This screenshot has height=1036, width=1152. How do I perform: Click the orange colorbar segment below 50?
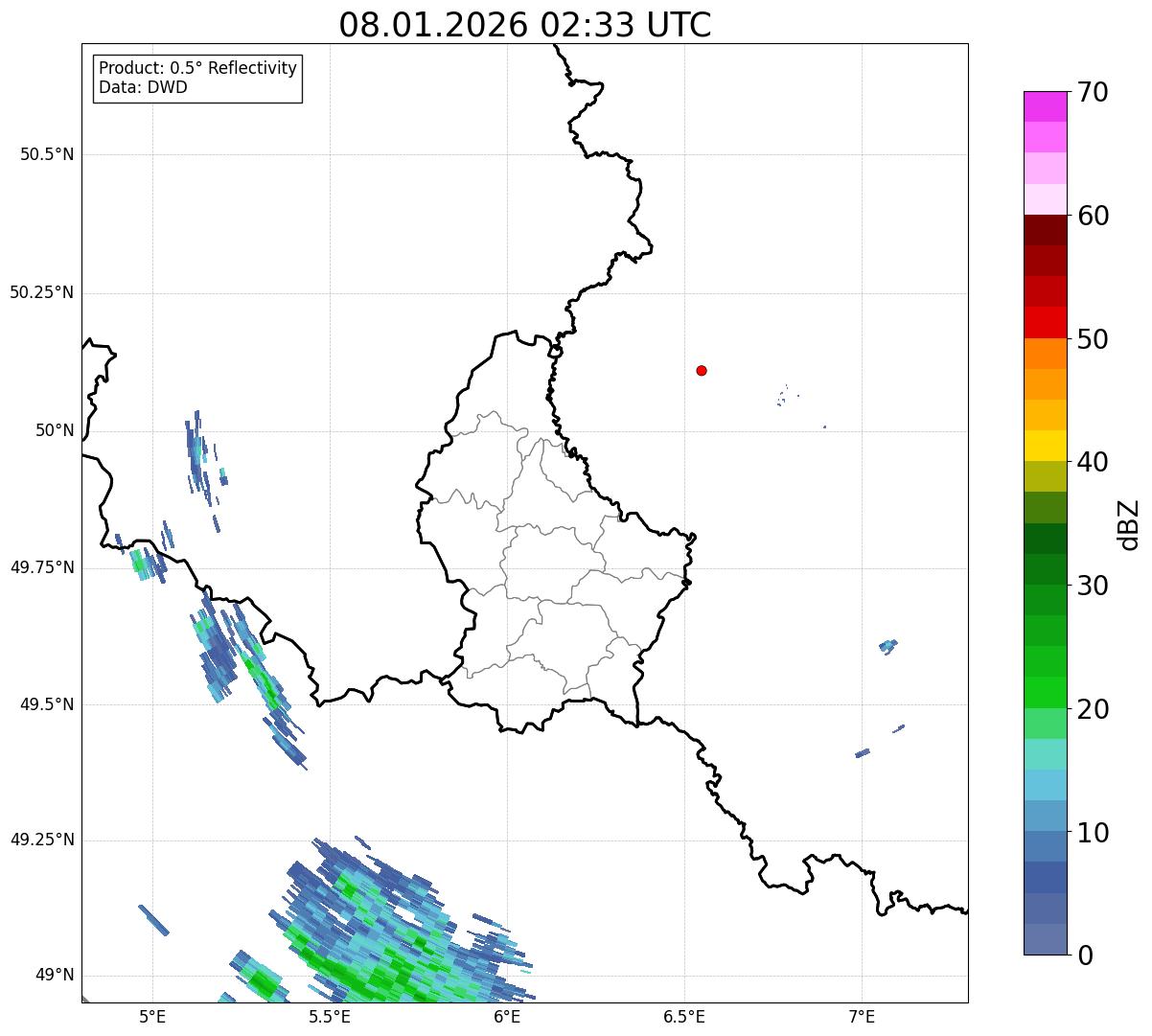coord(1045,354)
